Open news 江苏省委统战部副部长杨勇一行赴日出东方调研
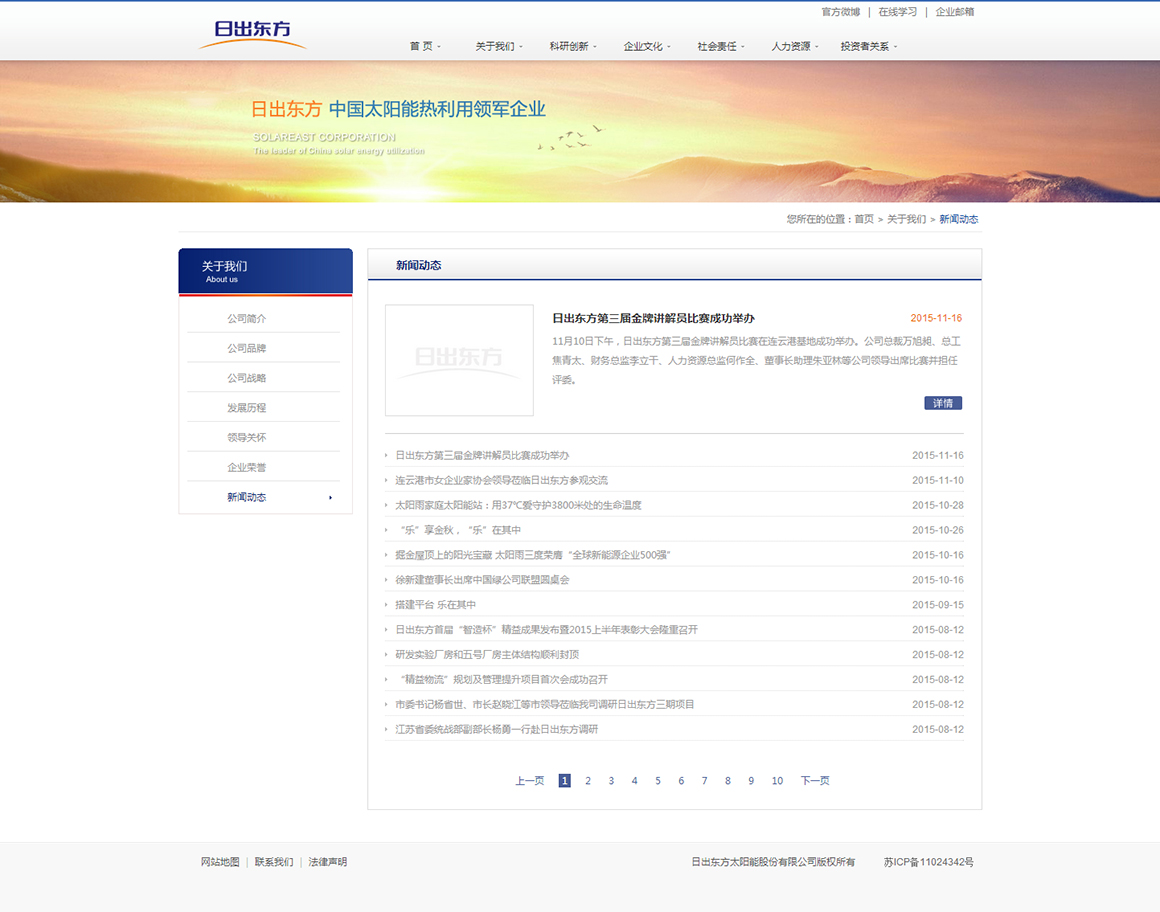Viewport: 1160px width, 912px height. 496,729
